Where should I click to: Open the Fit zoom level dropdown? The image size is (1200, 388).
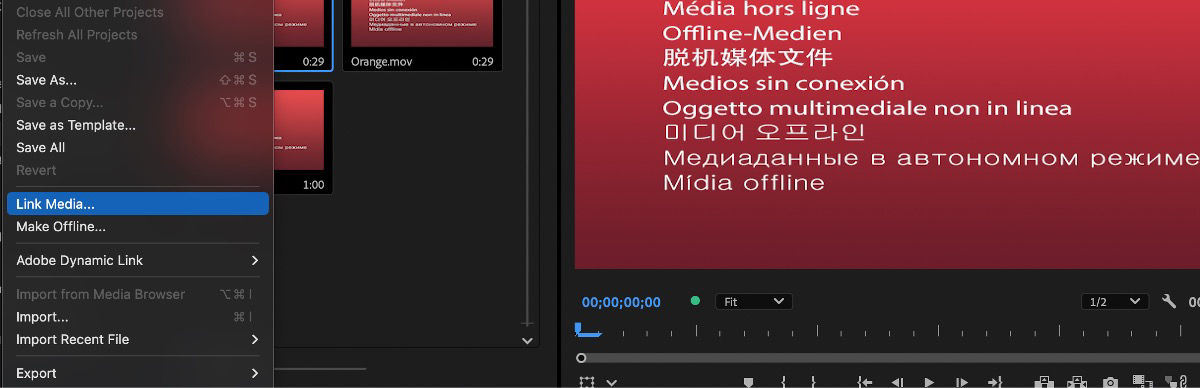pos(754,301)
